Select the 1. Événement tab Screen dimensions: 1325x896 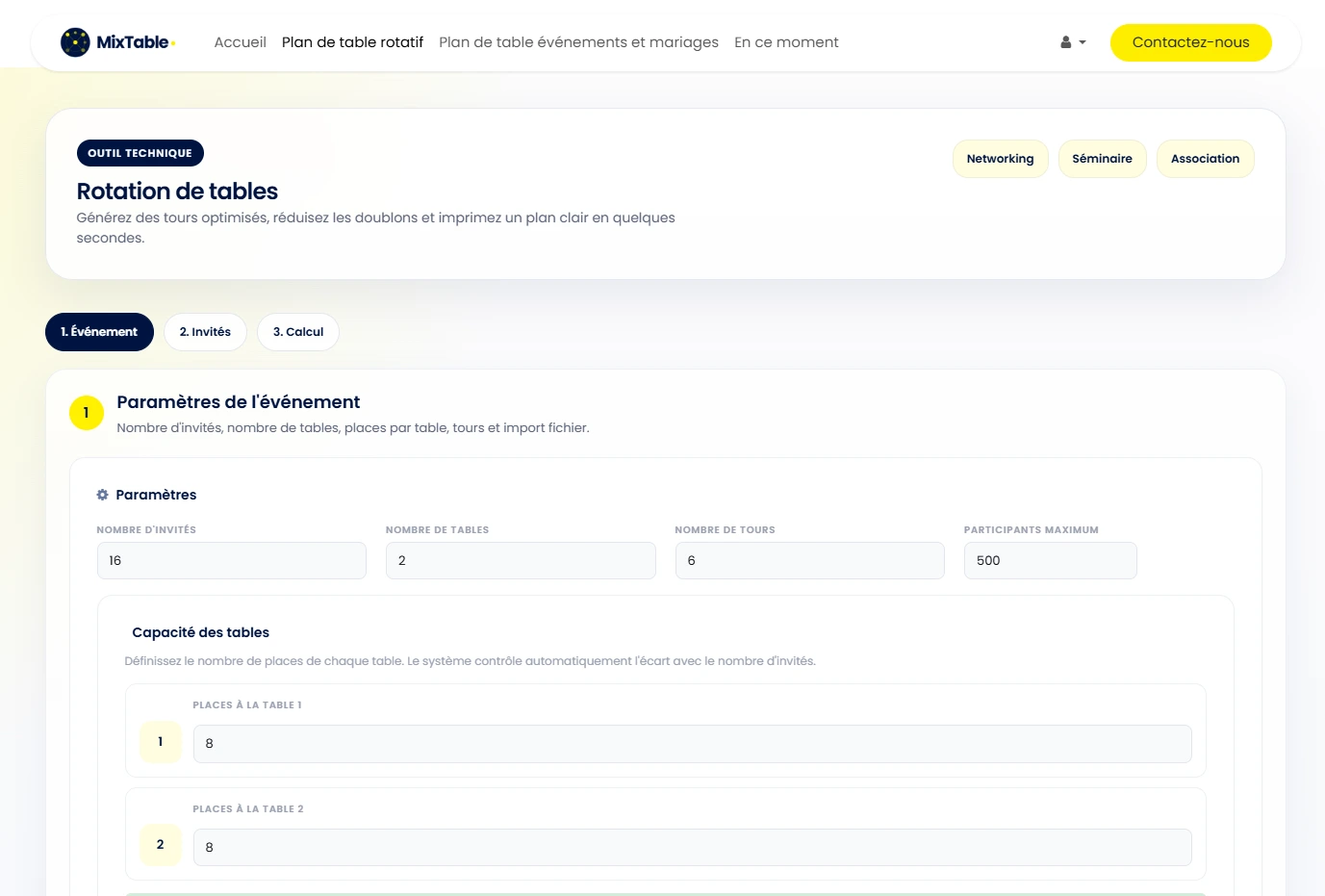(99, 332)
